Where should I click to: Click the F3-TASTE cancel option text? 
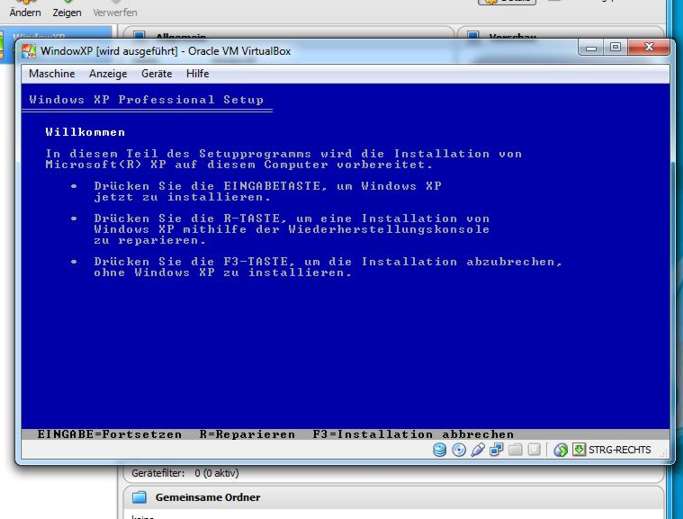[328, 267]
